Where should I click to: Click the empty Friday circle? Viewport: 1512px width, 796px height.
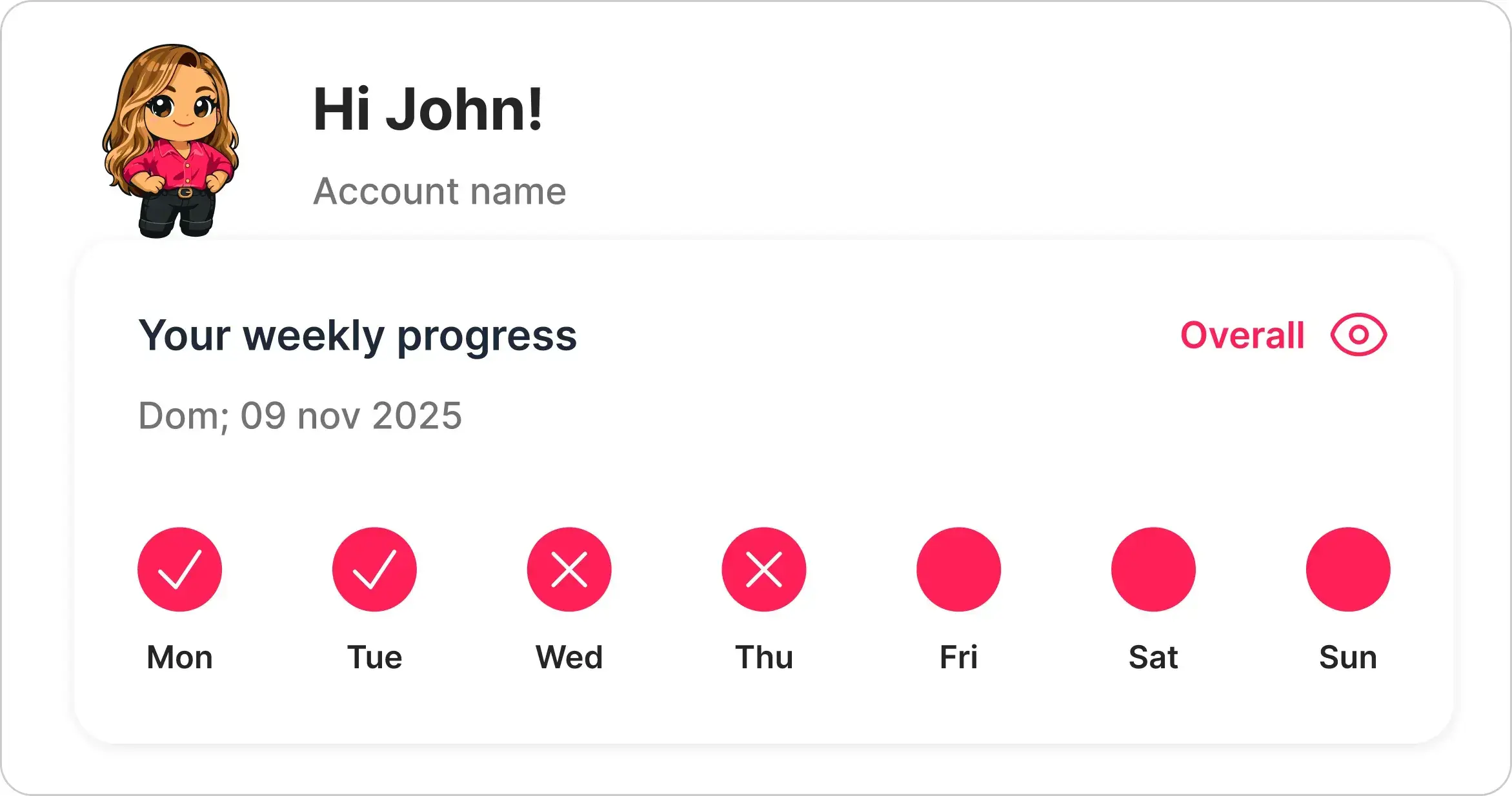pyautogui.click(x=958, y=569)
